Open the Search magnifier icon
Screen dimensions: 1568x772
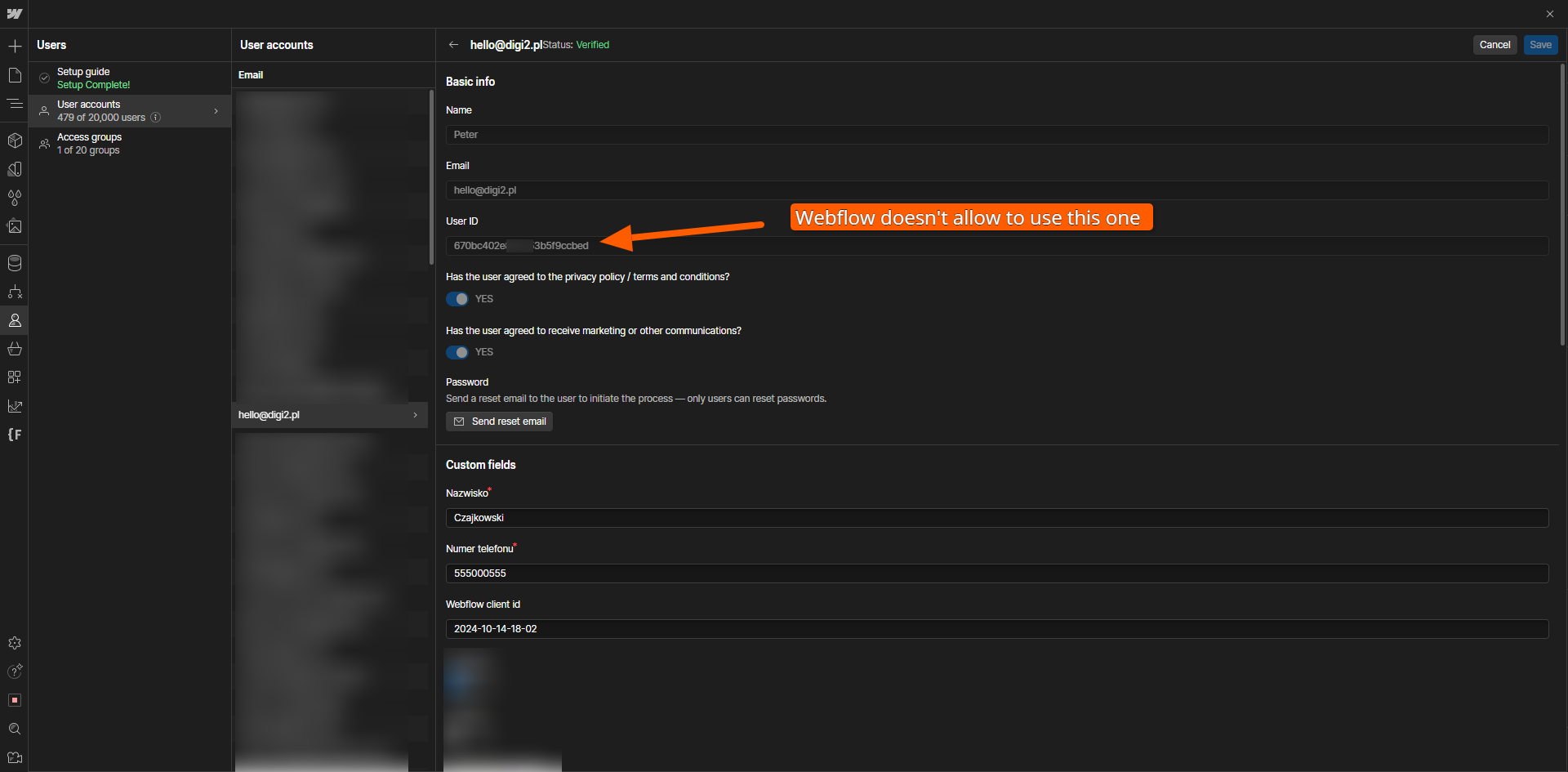click(15, 729)
